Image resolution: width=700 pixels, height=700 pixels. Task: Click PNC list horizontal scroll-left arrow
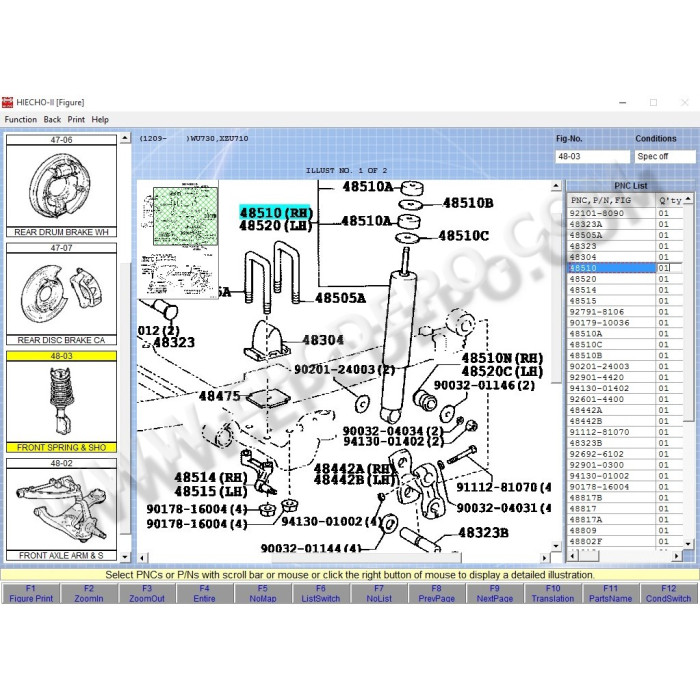pos(572,556)
